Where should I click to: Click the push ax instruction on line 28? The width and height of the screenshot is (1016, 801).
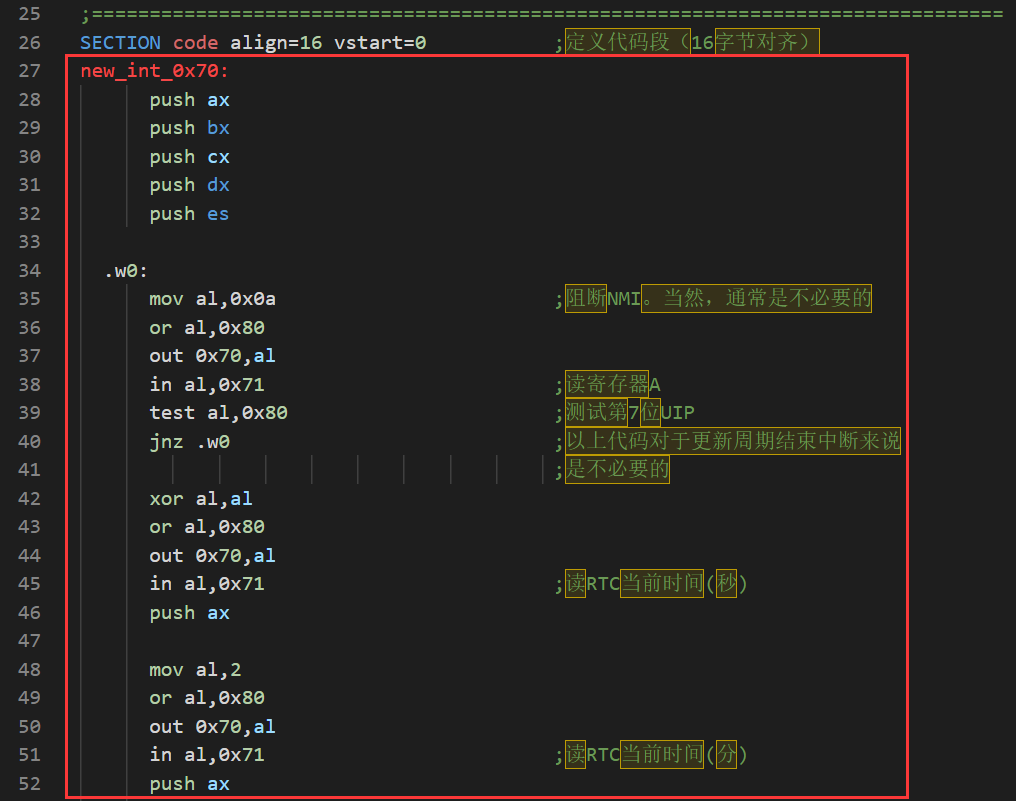tap(190, 99)
